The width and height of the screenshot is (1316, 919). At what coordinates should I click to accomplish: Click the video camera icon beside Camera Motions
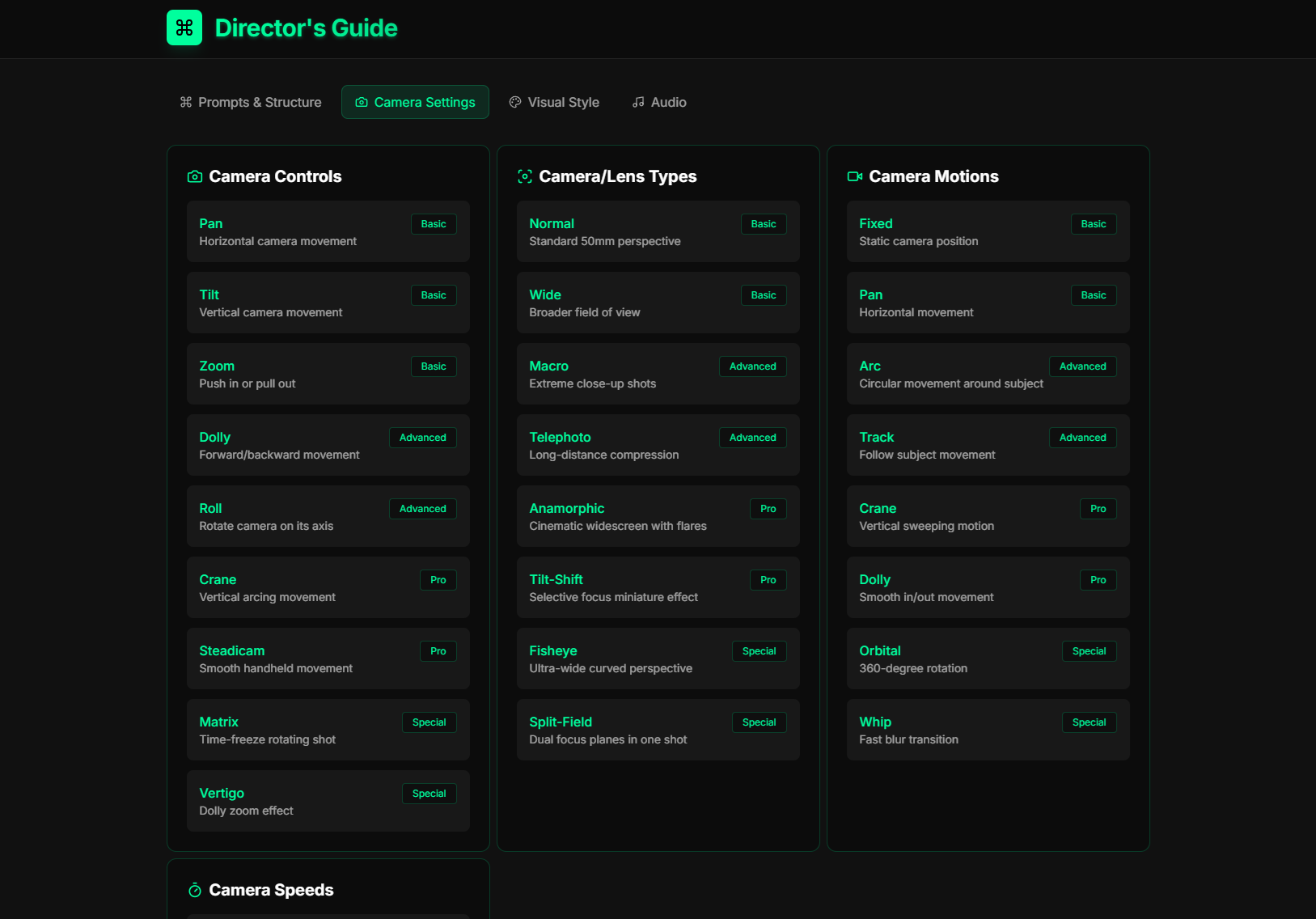click(x=854, y=176)
